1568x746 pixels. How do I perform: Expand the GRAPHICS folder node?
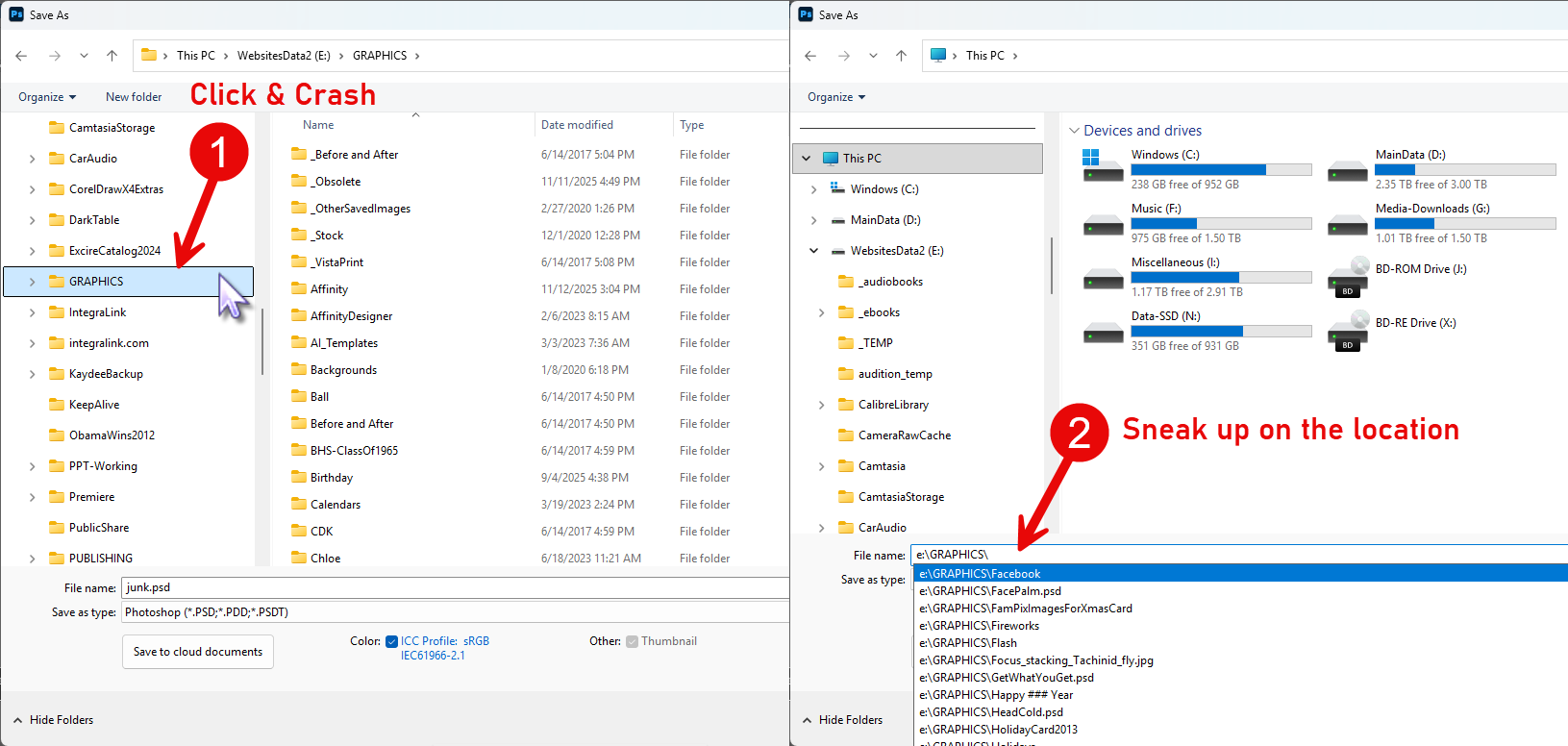(x=33, y=282)
